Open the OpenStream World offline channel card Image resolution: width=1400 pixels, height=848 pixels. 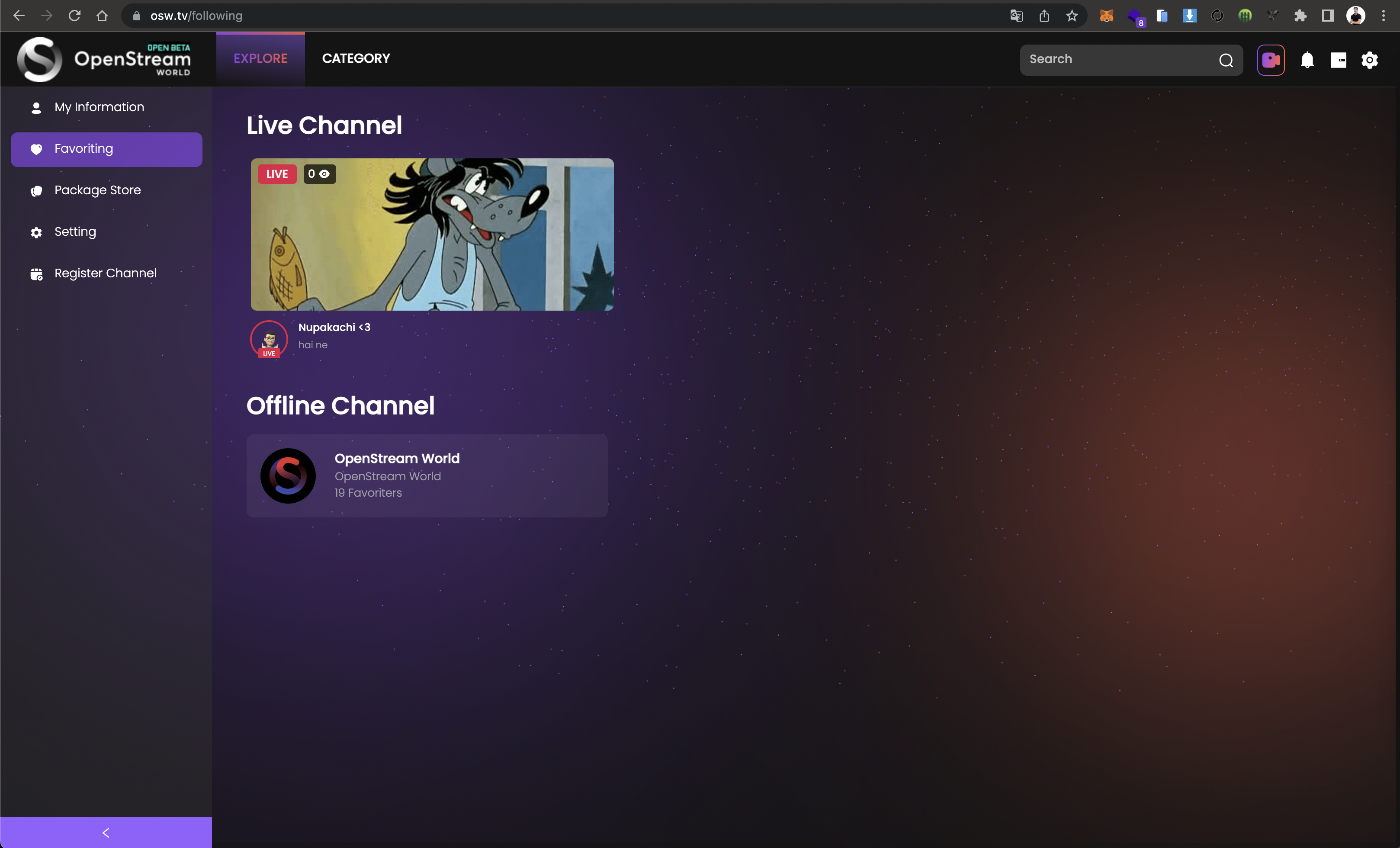point(427,476)
